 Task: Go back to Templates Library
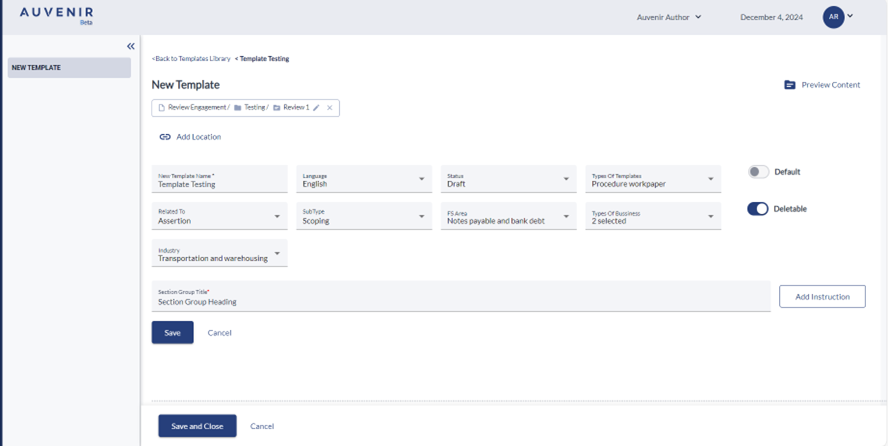(191, 59)
